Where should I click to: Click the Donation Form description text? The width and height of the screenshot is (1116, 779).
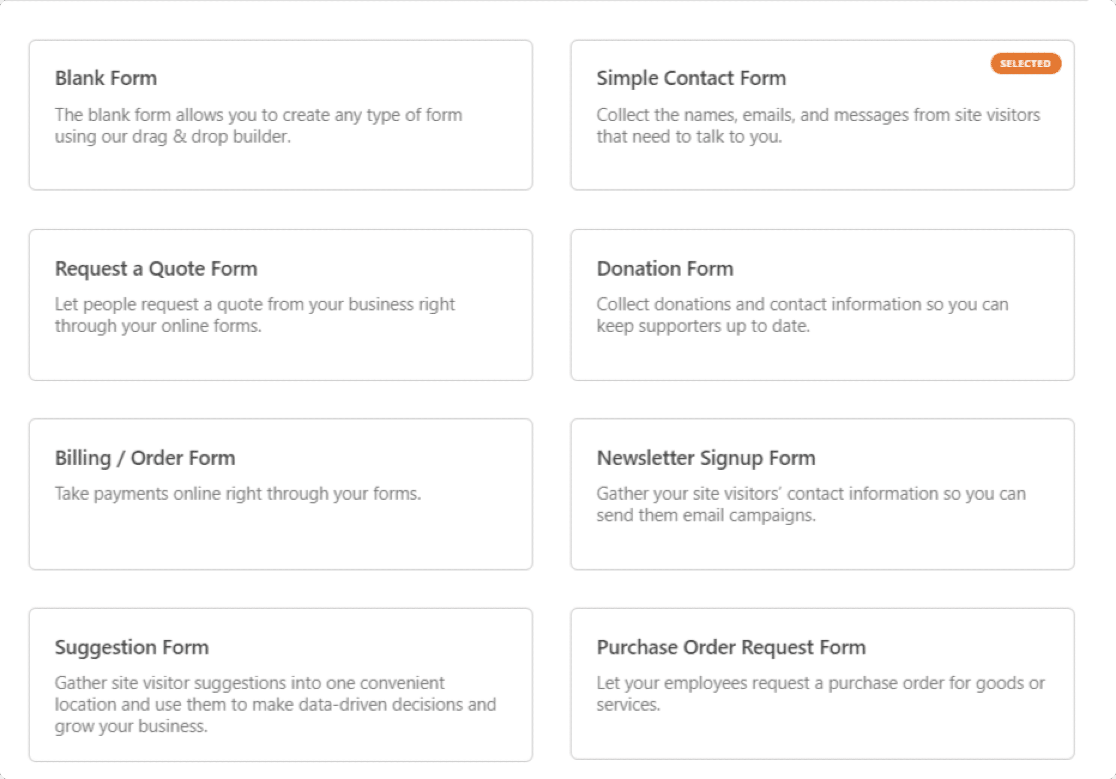tap(802, 315)
